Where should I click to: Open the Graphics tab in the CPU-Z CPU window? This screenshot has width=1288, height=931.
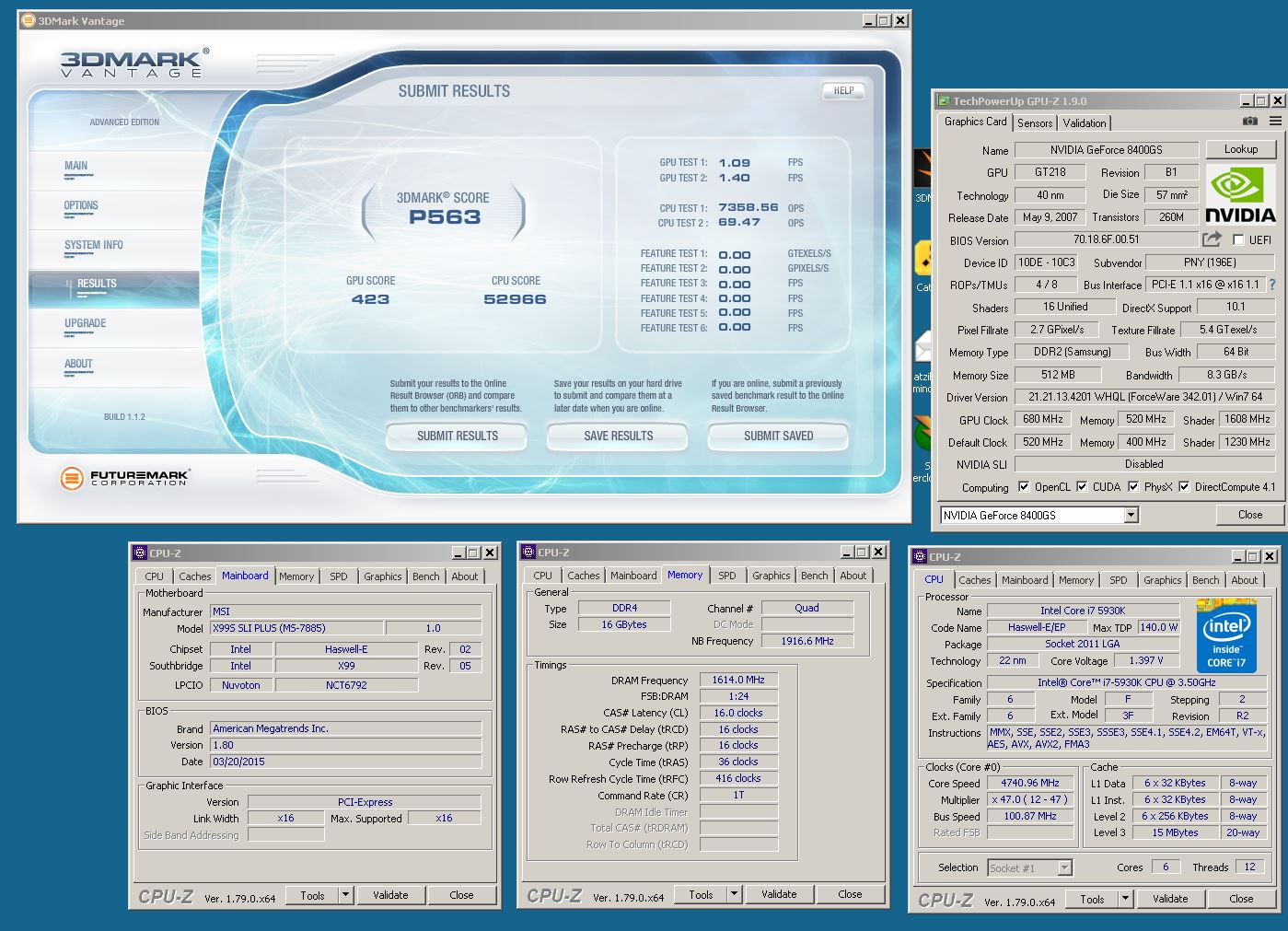(1162, 580)
